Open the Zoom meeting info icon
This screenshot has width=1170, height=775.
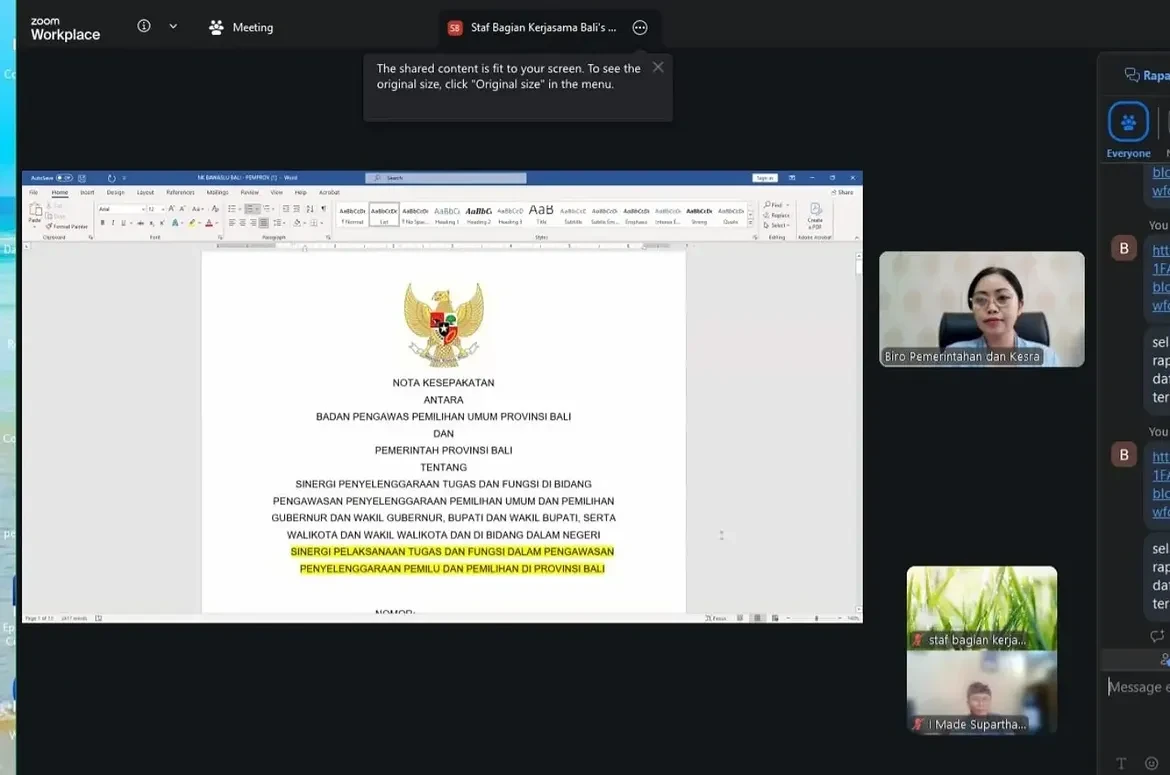click(144, 26)
